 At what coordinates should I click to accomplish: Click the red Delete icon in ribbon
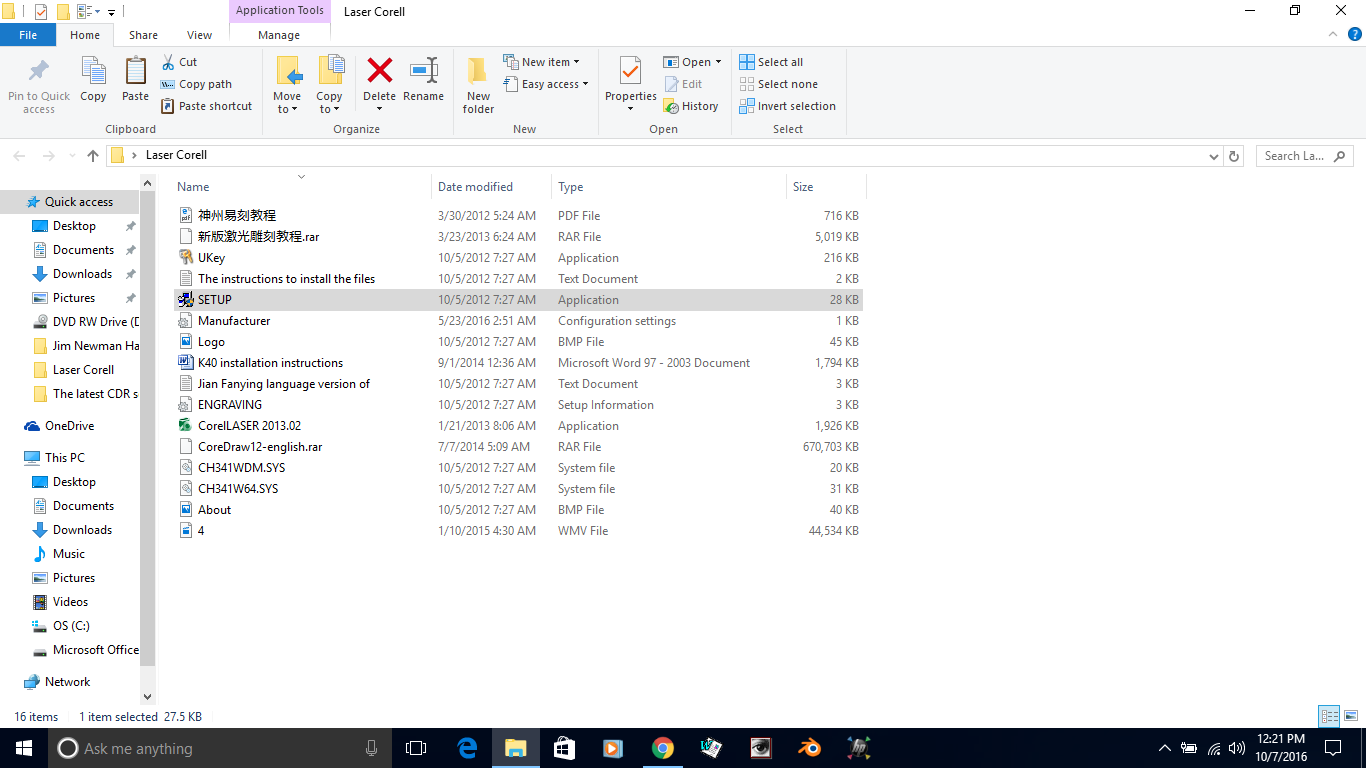tap(379, 72)
